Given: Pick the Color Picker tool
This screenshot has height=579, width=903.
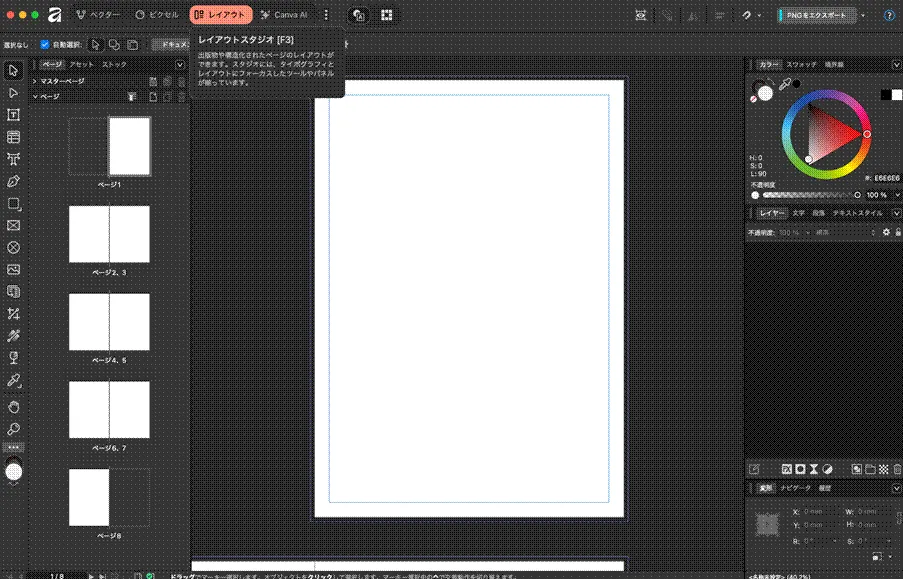Looking at the screenshot, I should 13,382.
